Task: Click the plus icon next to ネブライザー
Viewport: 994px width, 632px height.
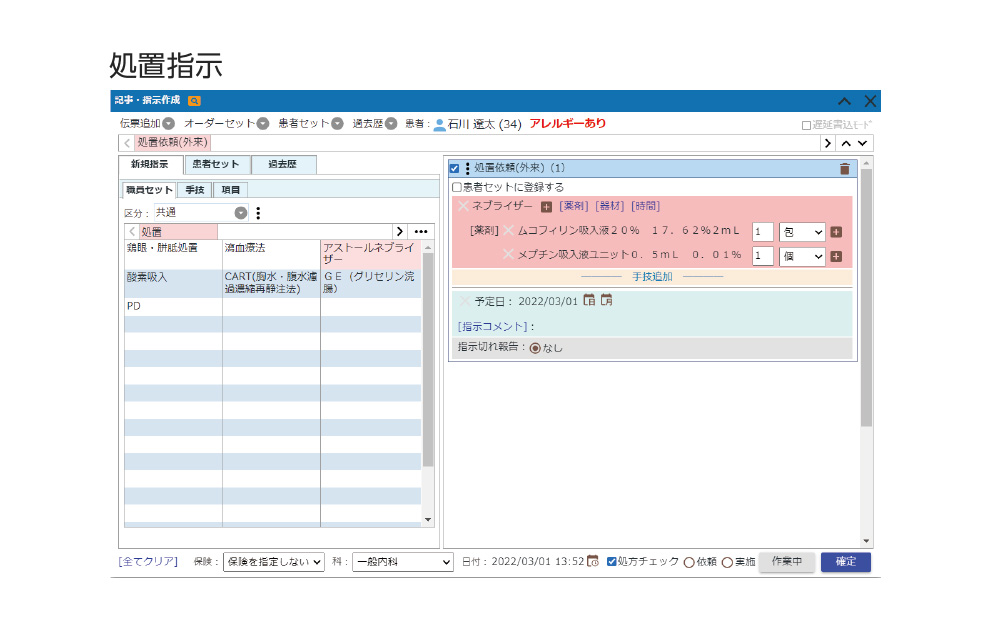Action: 546,207
